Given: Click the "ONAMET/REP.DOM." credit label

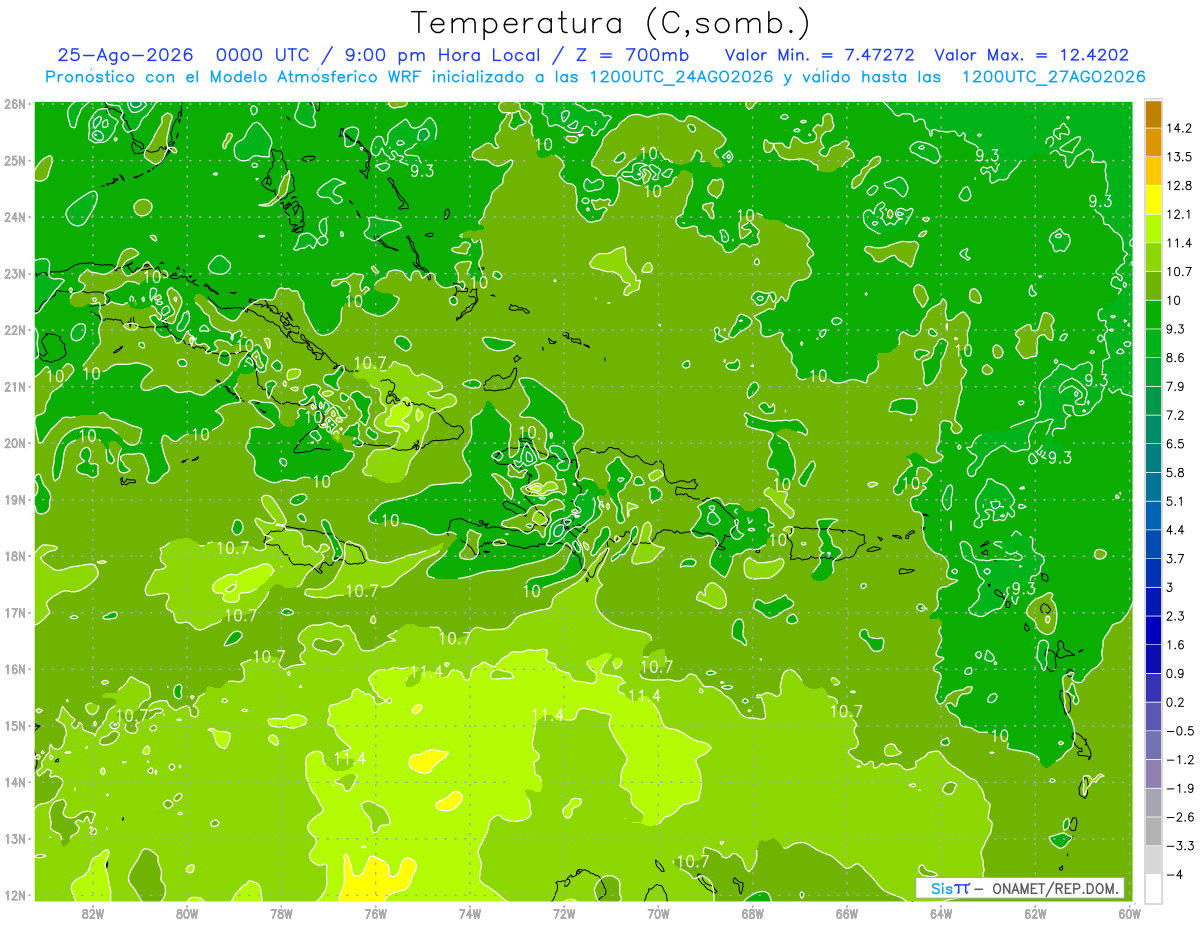Looking at the screenshot, I should tap(1055, 888).
